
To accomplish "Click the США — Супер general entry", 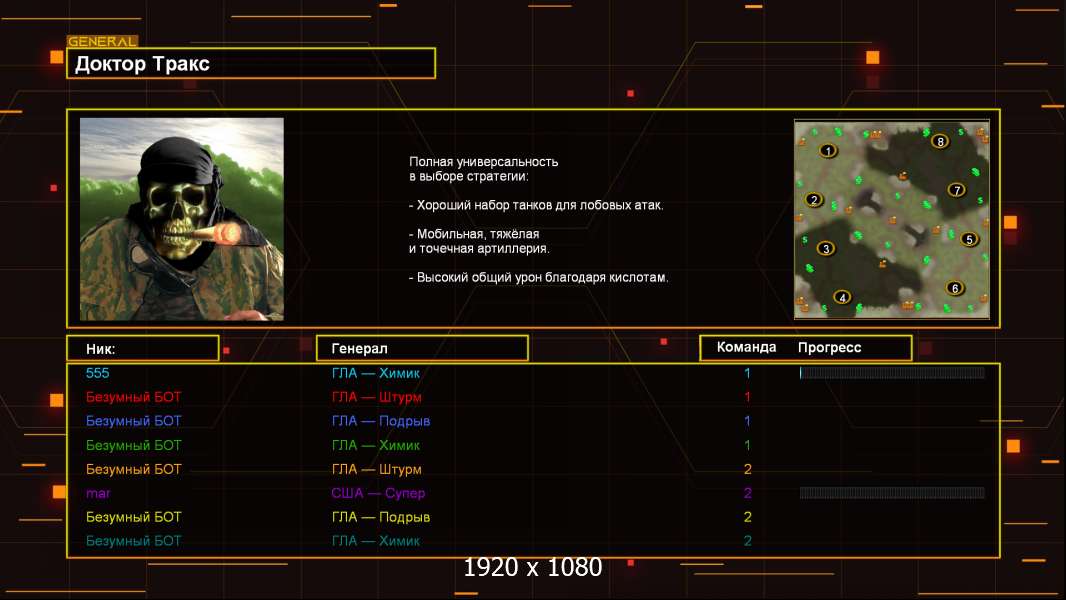I will pos(378,493).
